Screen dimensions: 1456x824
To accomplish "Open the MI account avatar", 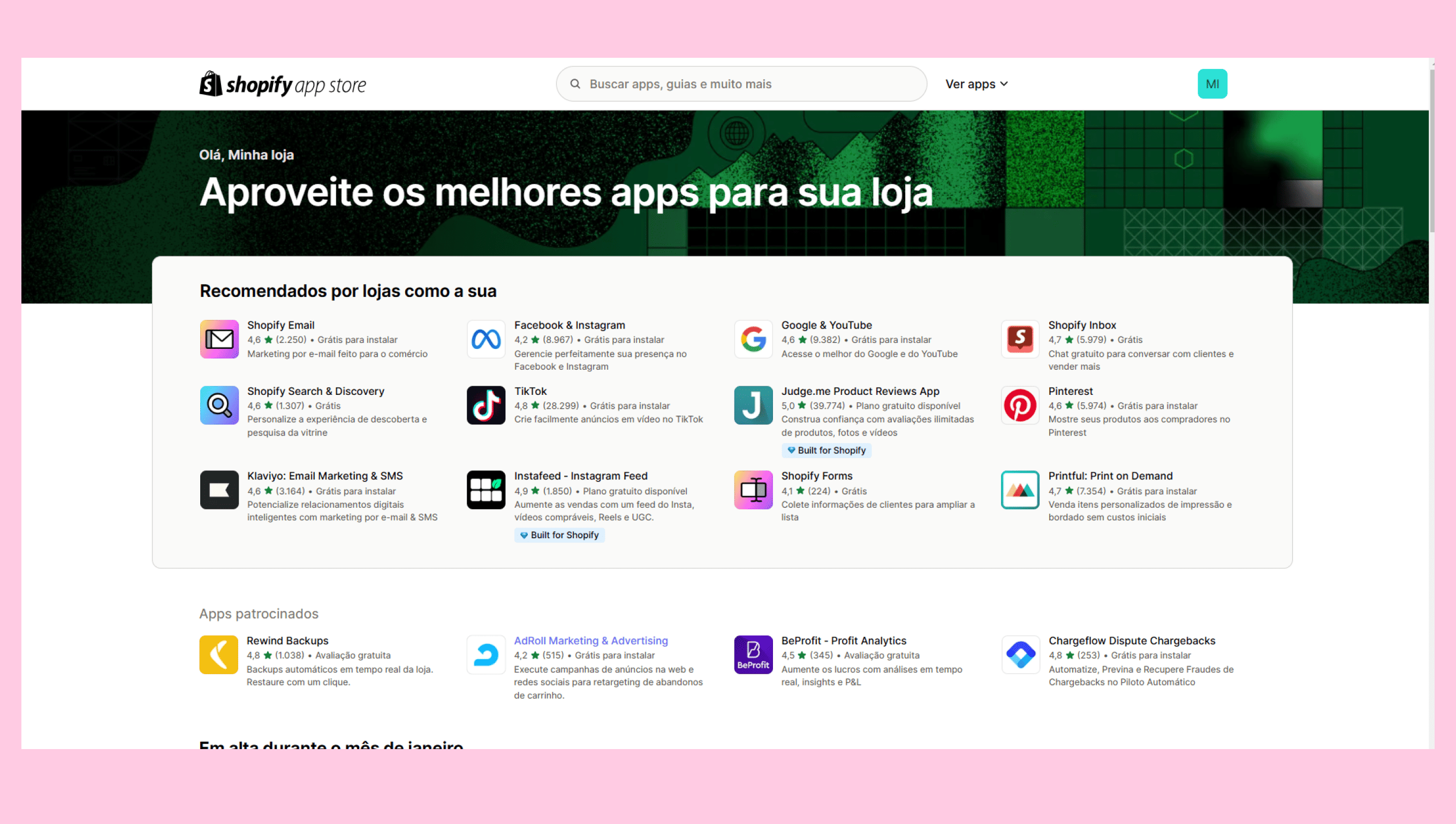I will 1212,84.
